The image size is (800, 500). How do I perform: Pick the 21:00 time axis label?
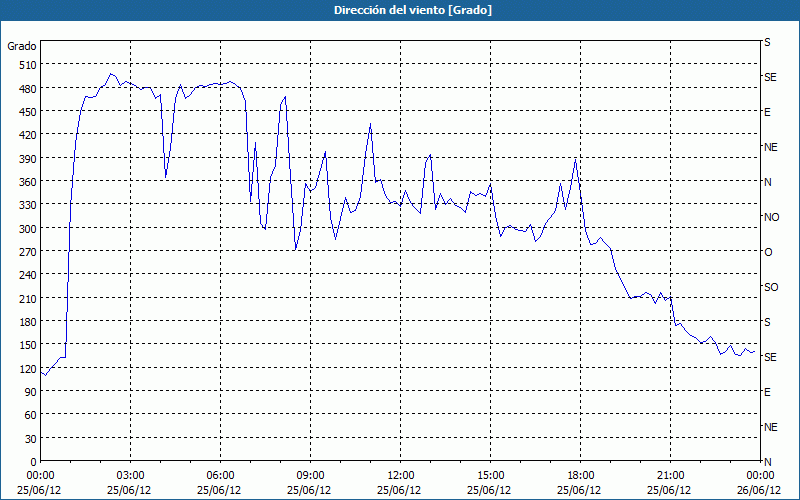pos(670,476)
